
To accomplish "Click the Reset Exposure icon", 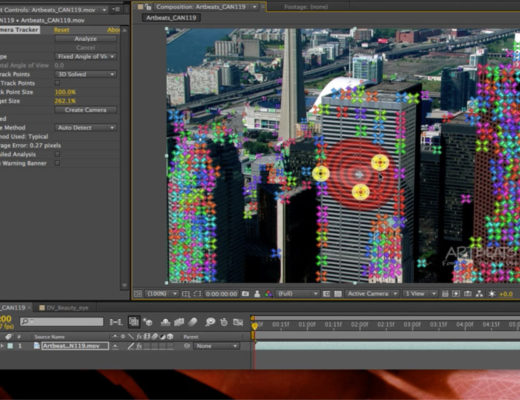I will (x=492, y=294).
